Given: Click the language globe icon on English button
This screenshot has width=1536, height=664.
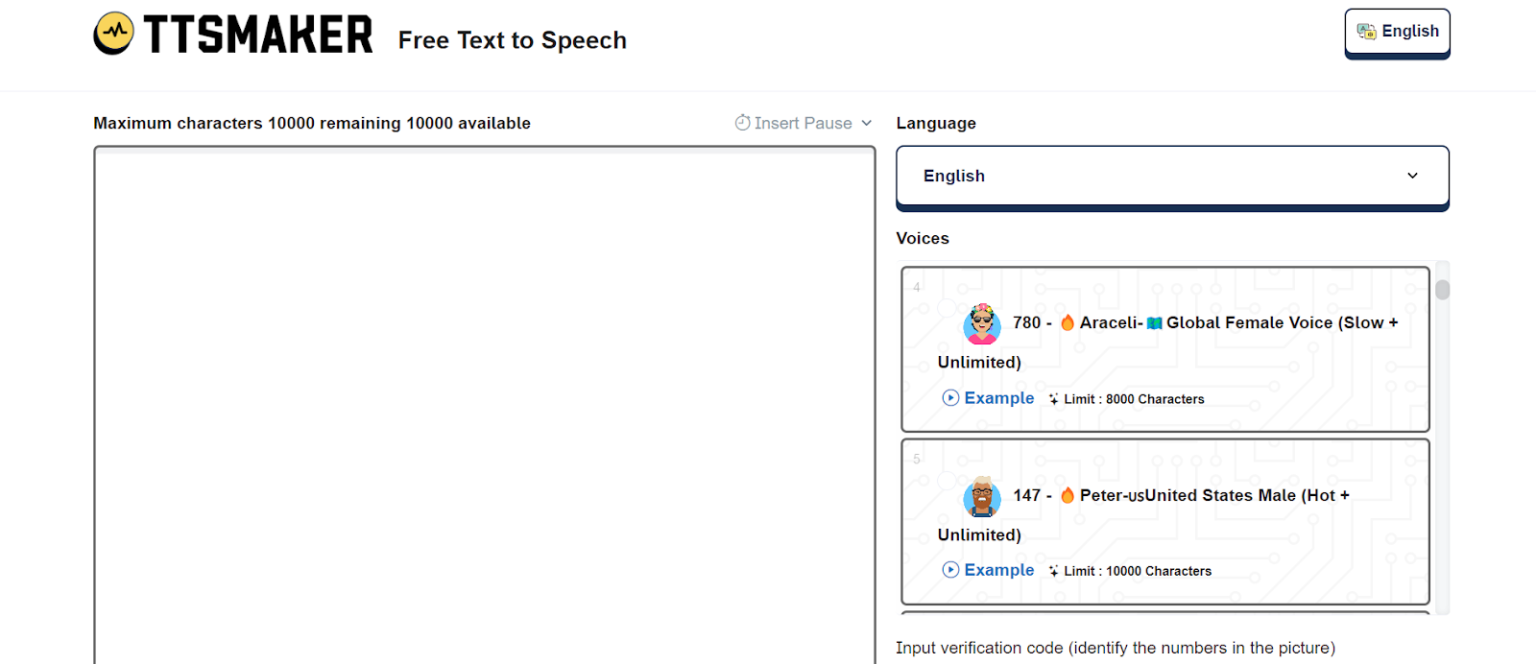Looking at the screenshot, I should pyautogui.click(x=1367, y=31).
